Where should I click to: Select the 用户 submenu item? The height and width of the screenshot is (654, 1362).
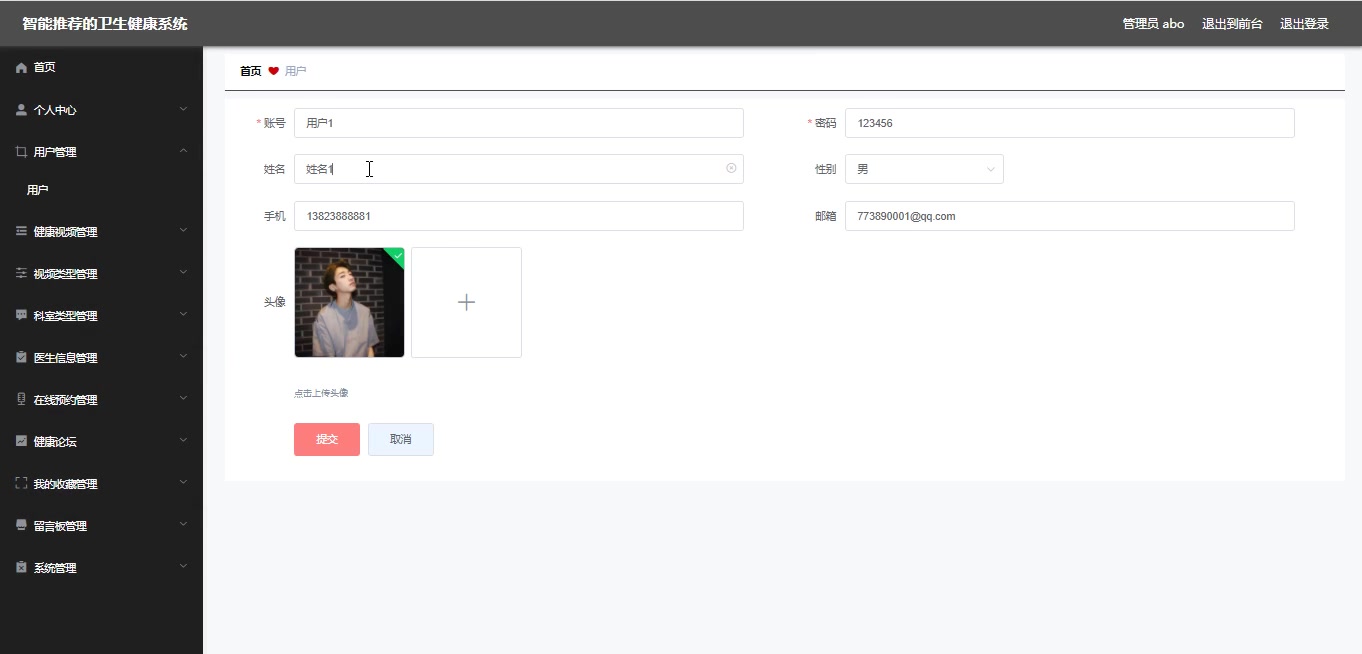tap(101, 190)
